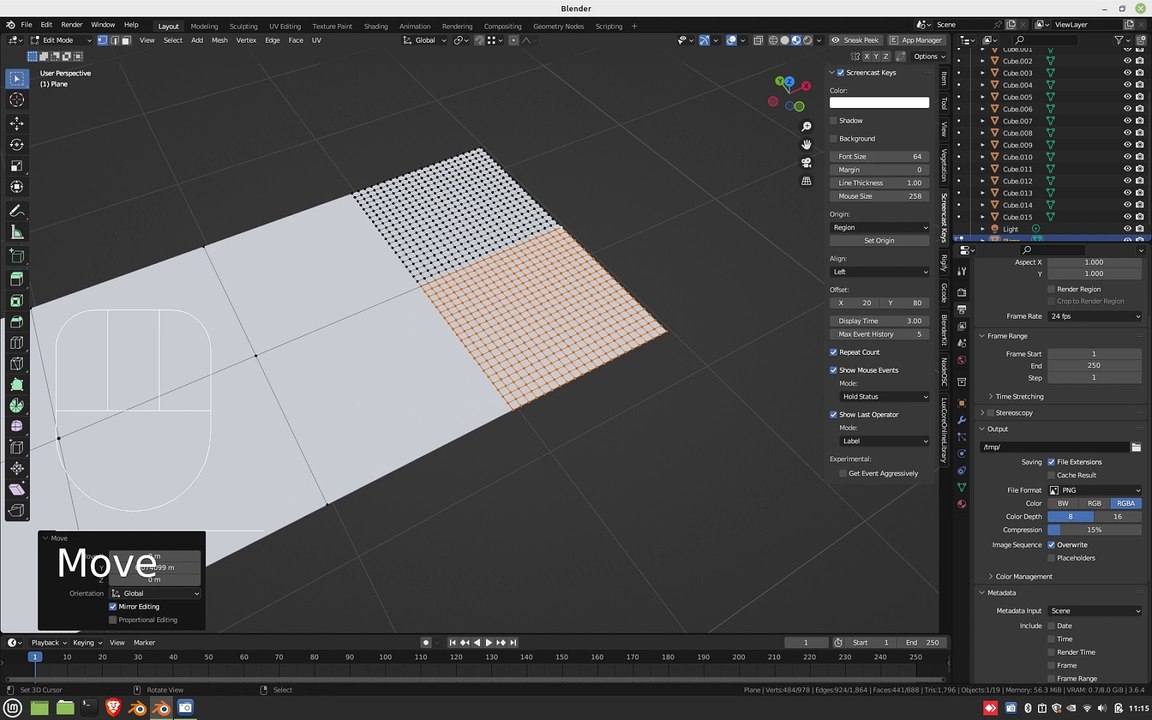This screenshot has width=1152, height=720.
Task: Select the Select Box tool
Action: (17, 78)
